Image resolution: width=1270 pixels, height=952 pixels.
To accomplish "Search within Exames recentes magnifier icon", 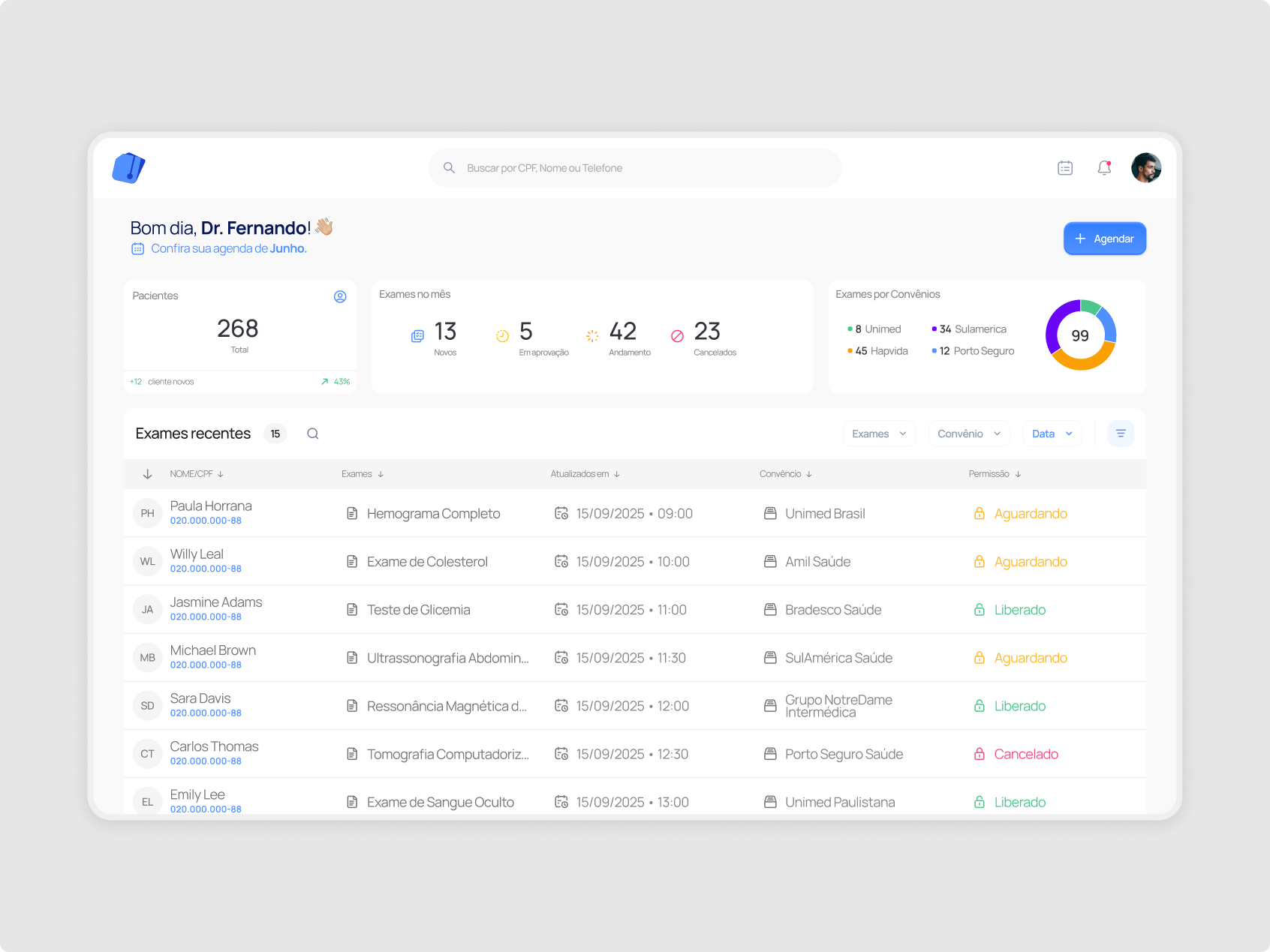I will 313,434.
